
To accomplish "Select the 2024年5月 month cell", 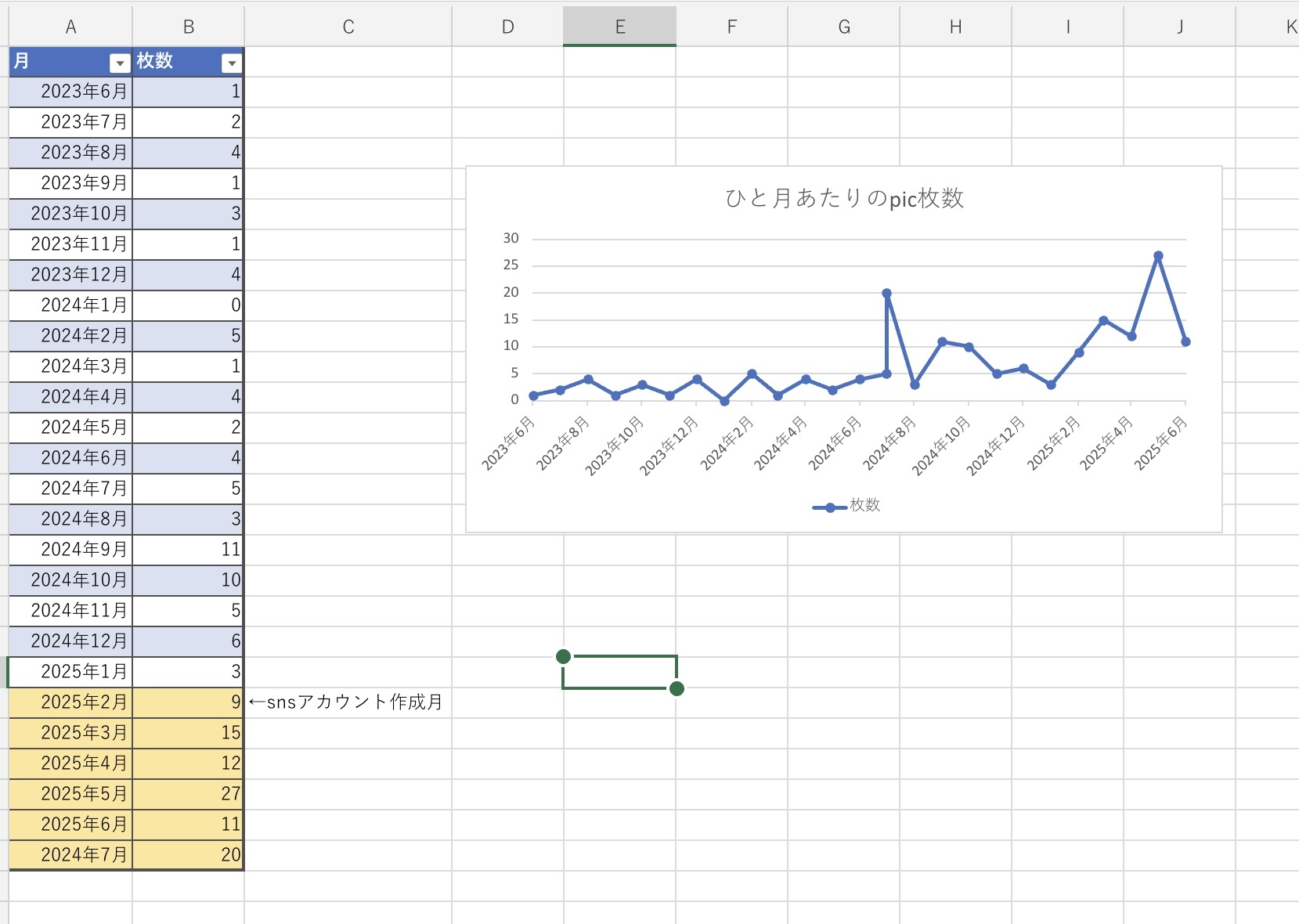I will tap(70, 428).
